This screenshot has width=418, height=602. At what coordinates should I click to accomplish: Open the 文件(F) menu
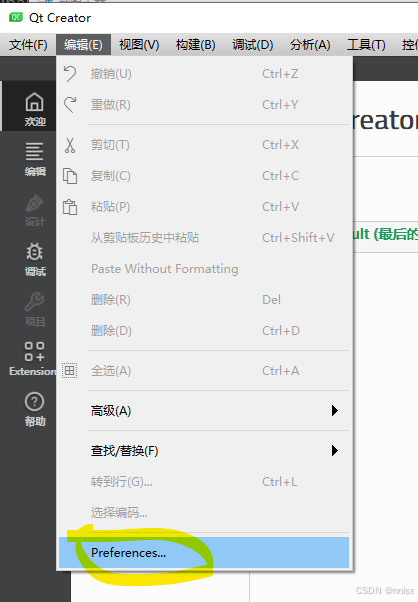click(x=28, y=45)
